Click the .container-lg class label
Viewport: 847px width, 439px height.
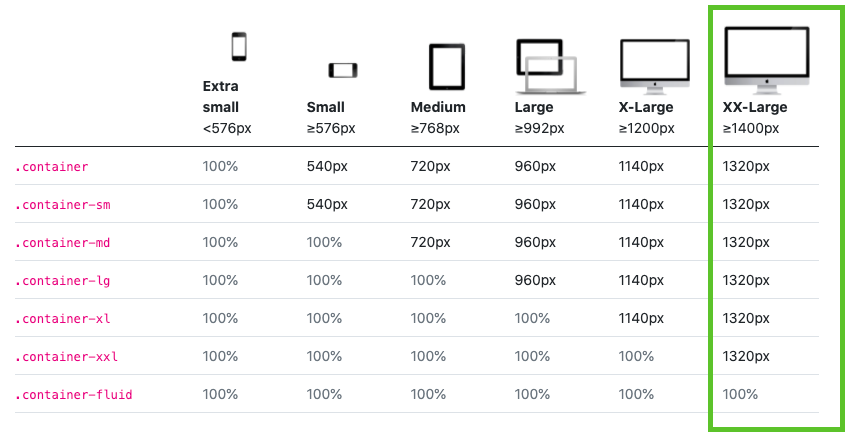tap(62, 281)
